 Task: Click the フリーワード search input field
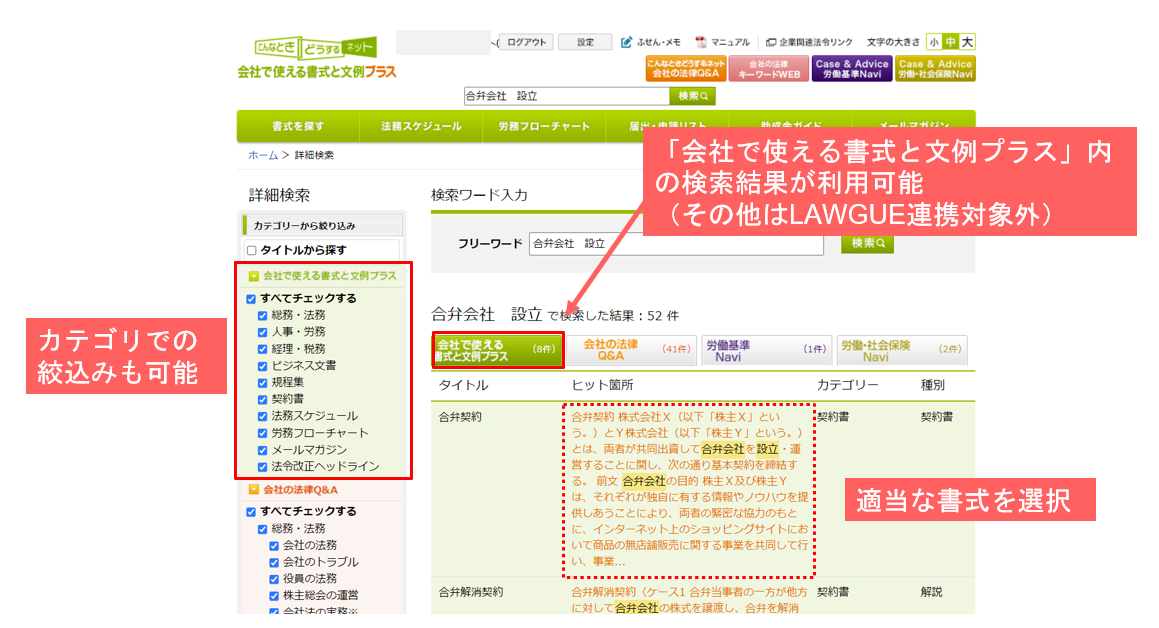click(676, 243)
